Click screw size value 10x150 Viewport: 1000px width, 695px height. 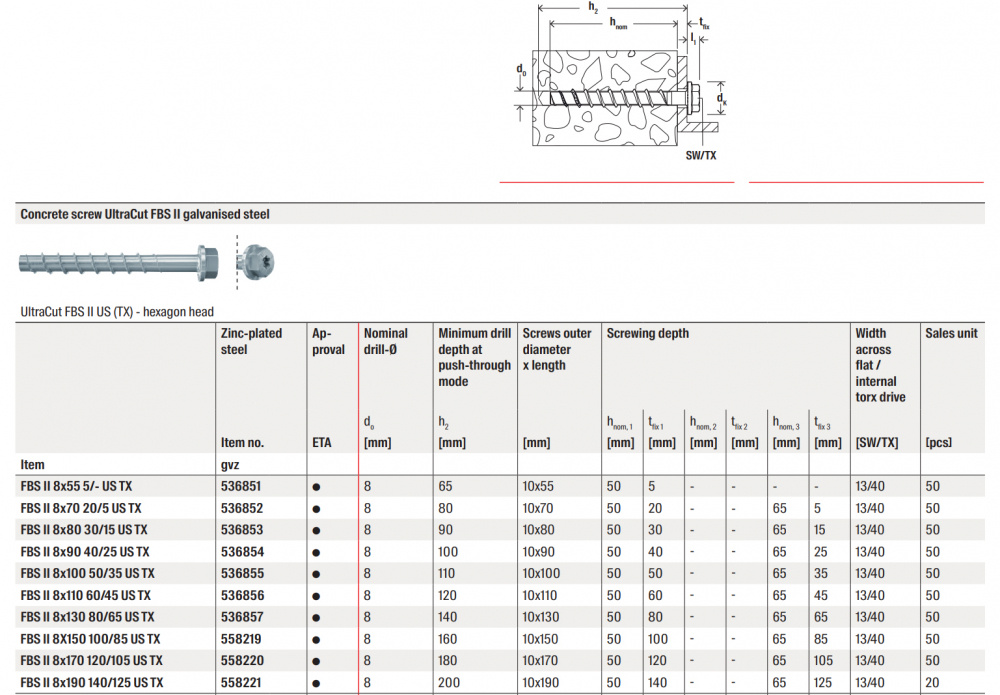coord(541,639)
